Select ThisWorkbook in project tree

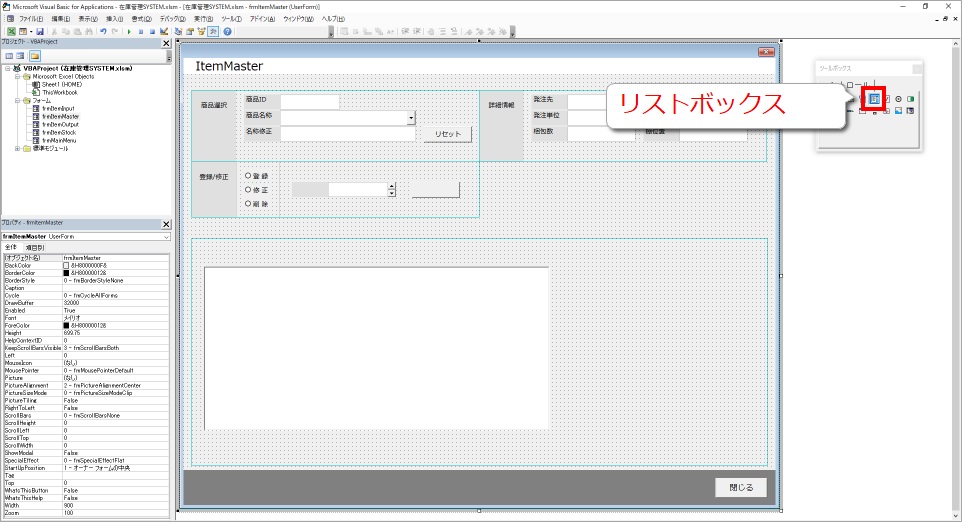click(x=60, y=93)
